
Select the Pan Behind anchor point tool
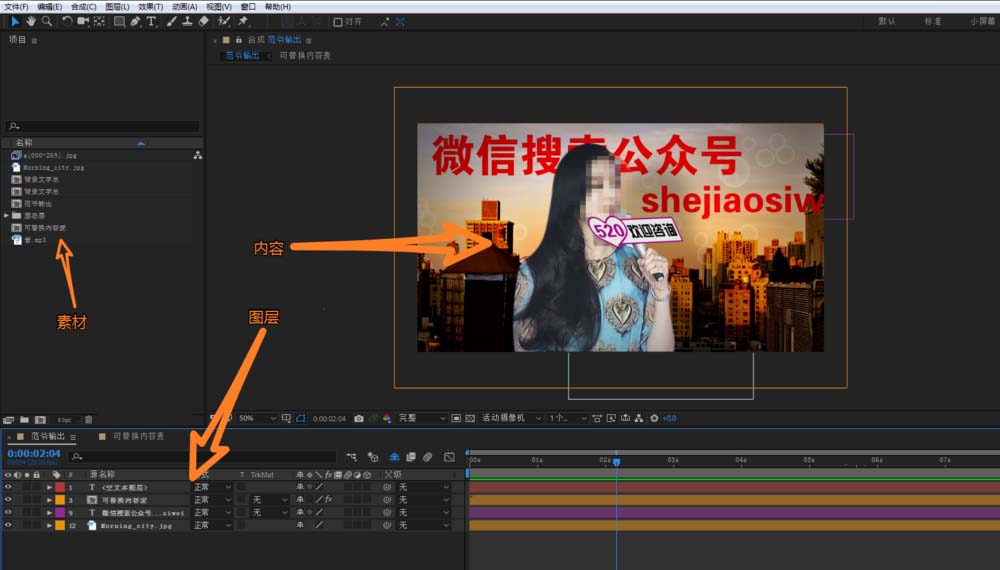click(x=99, y=22)
